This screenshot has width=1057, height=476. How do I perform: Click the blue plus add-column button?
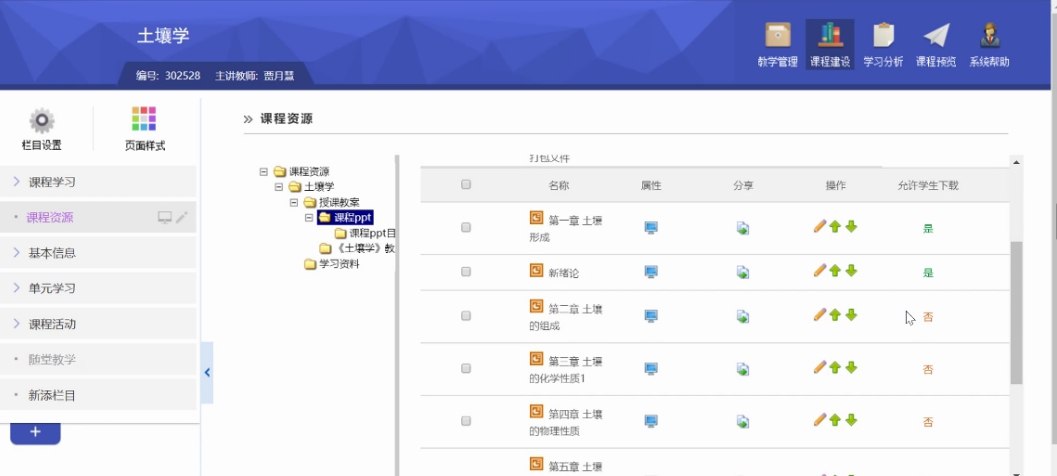tap(35, 432)
